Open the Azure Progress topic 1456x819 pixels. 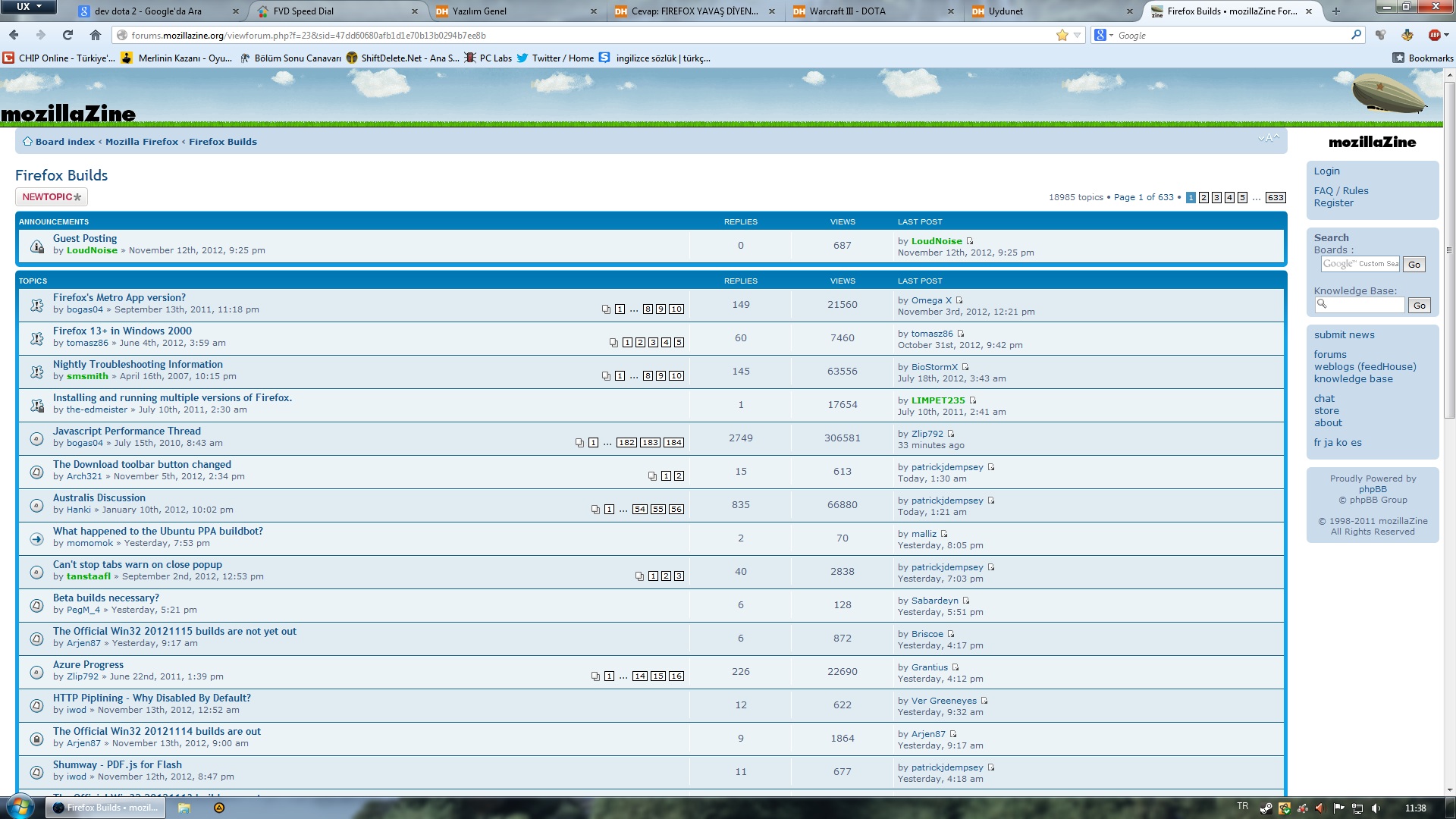tap(88, 665)
